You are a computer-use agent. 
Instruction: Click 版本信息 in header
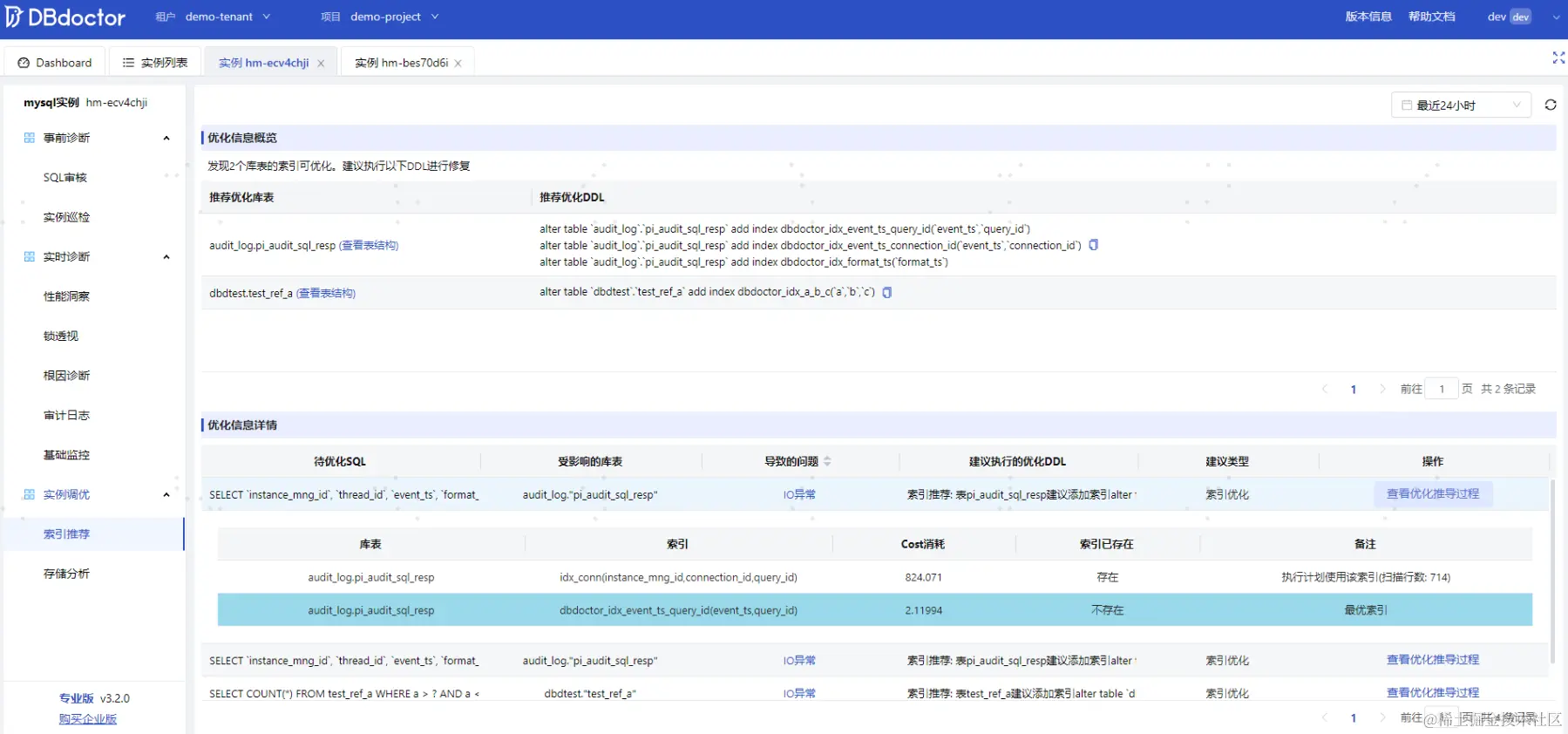(1368, 17)
